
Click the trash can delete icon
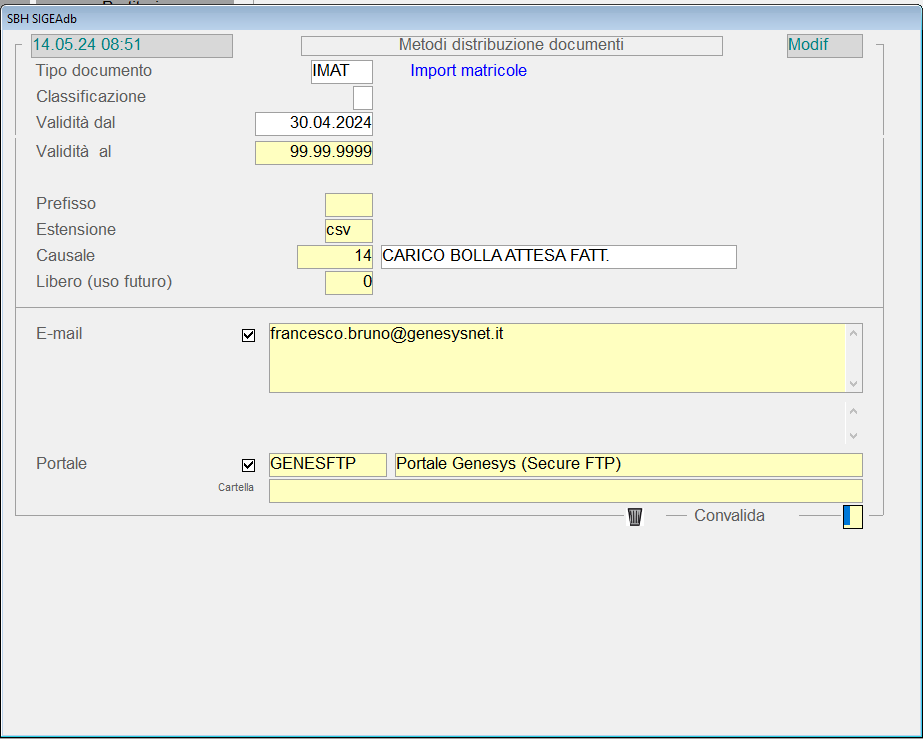634,516
